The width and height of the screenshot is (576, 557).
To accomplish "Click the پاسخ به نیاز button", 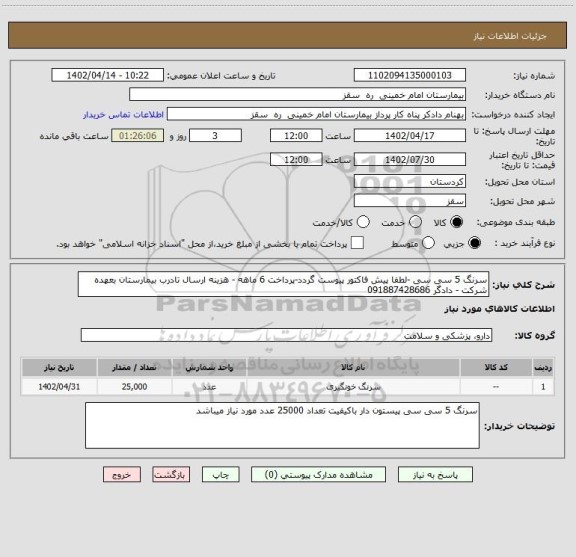I will tap(435, 475).
